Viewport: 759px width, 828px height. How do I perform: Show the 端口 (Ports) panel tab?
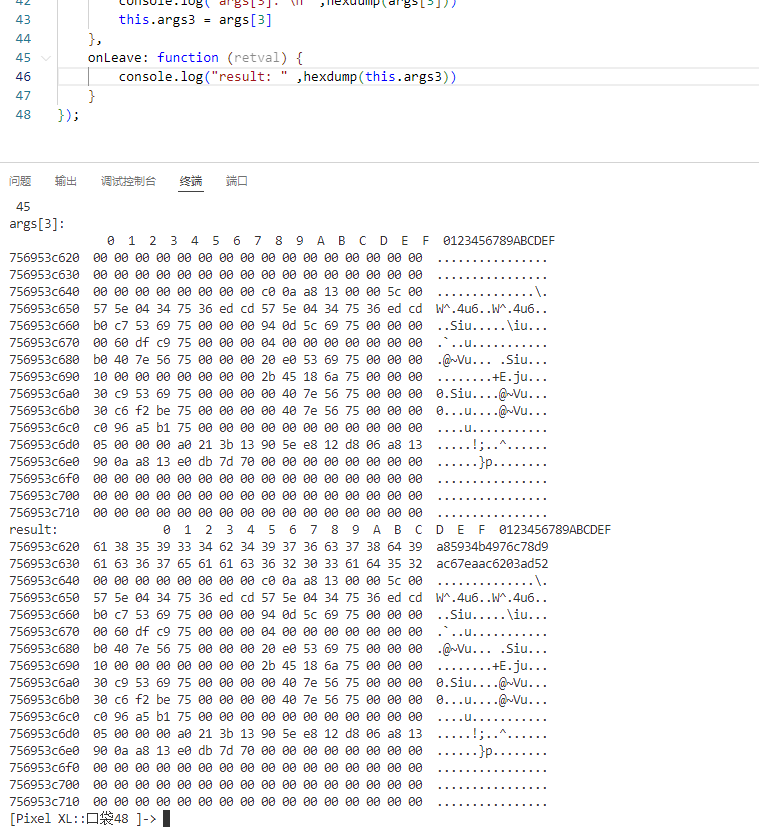pos(237,181)
